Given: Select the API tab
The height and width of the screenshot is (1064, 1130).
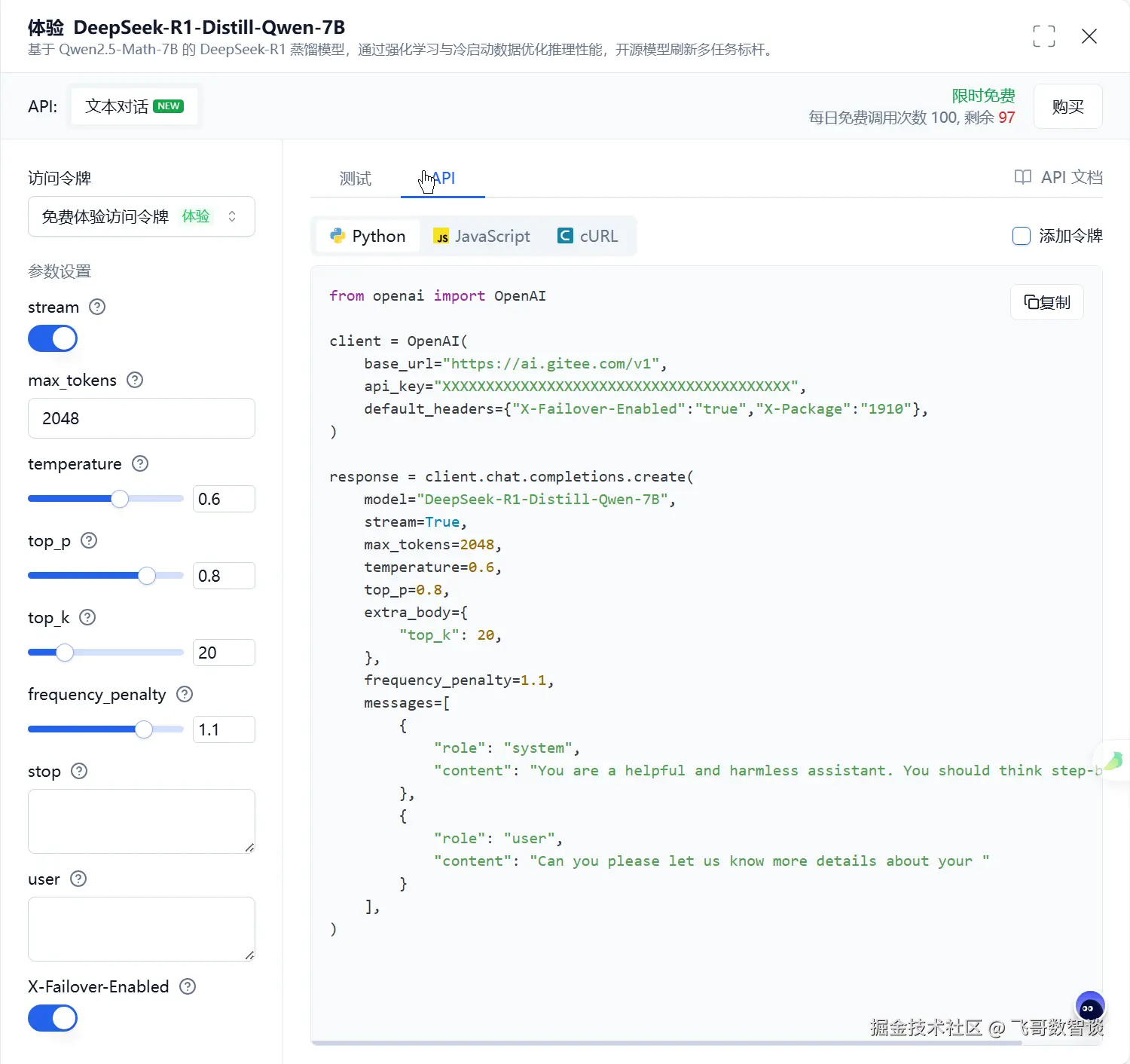Looking at the screenshot, I should (443, 179).
